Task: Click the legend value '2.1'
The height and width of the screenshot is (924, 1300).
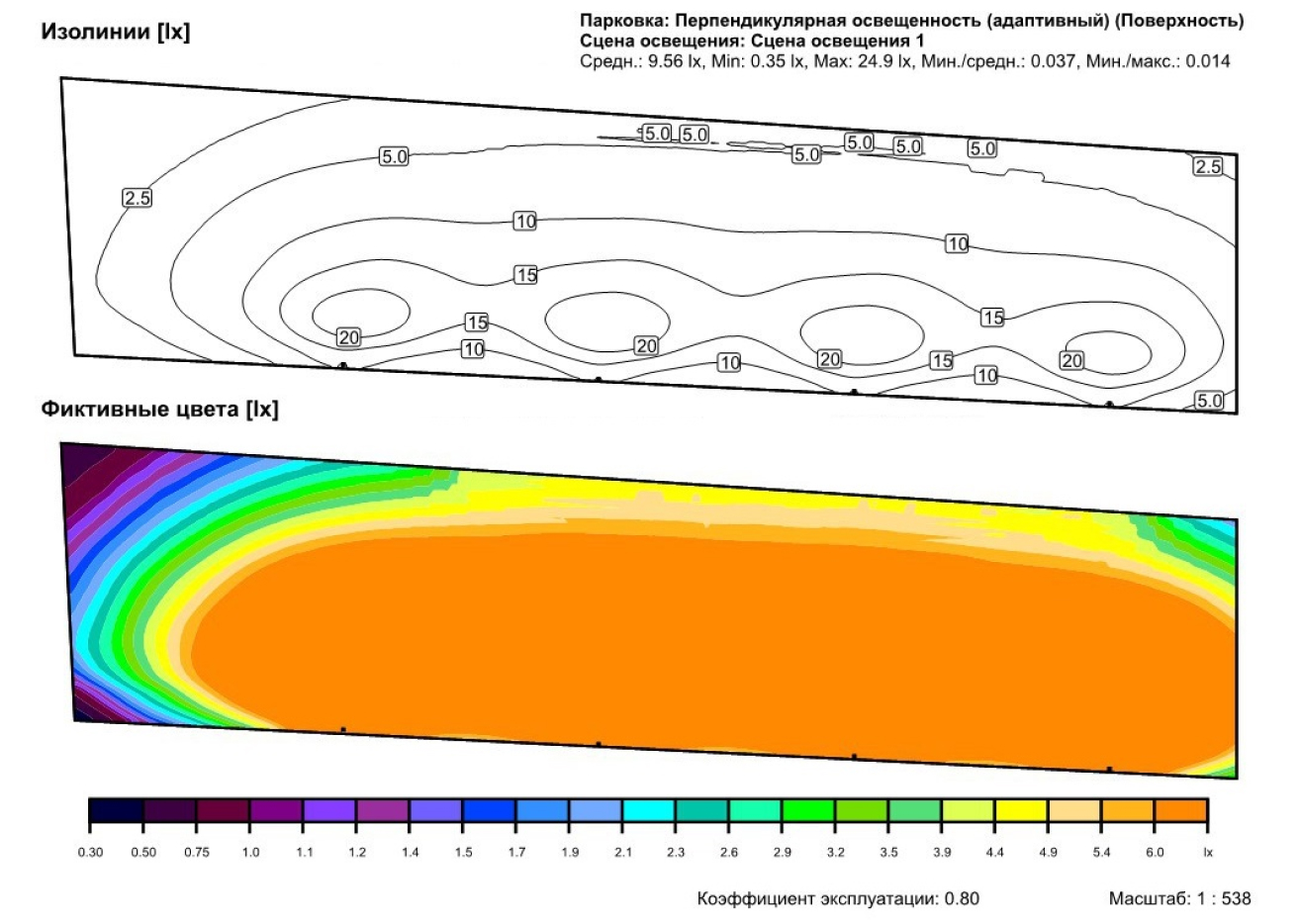Action: click(623, 853)
